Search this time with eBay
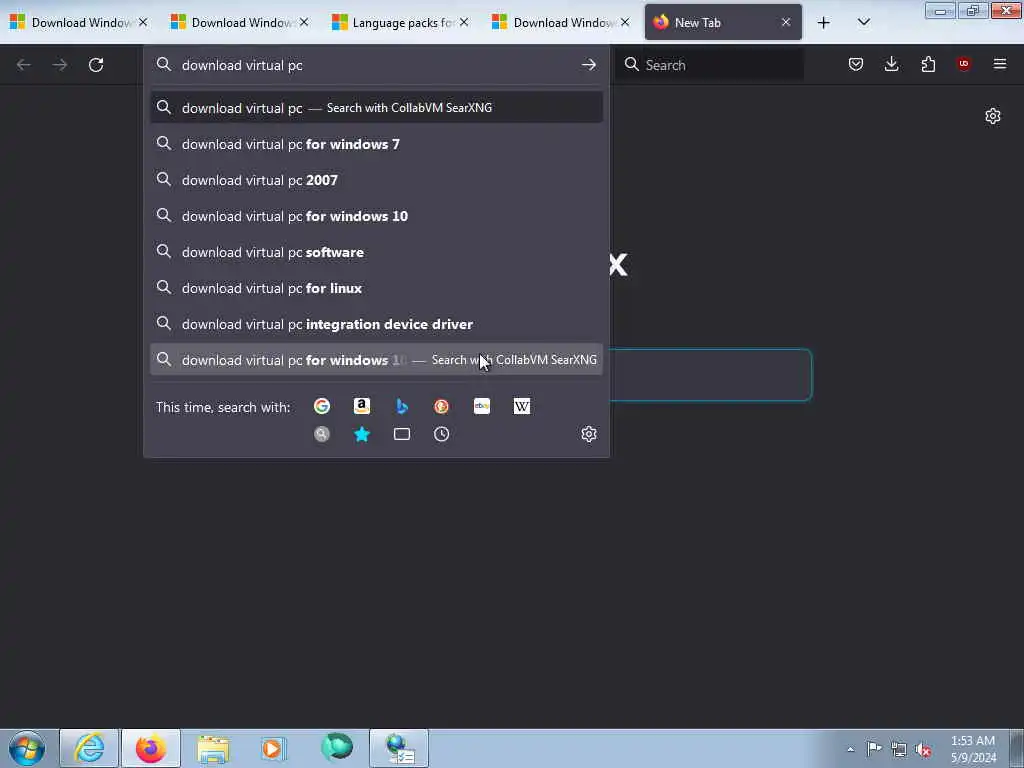The image size is (1024, 768). (482, 406)
